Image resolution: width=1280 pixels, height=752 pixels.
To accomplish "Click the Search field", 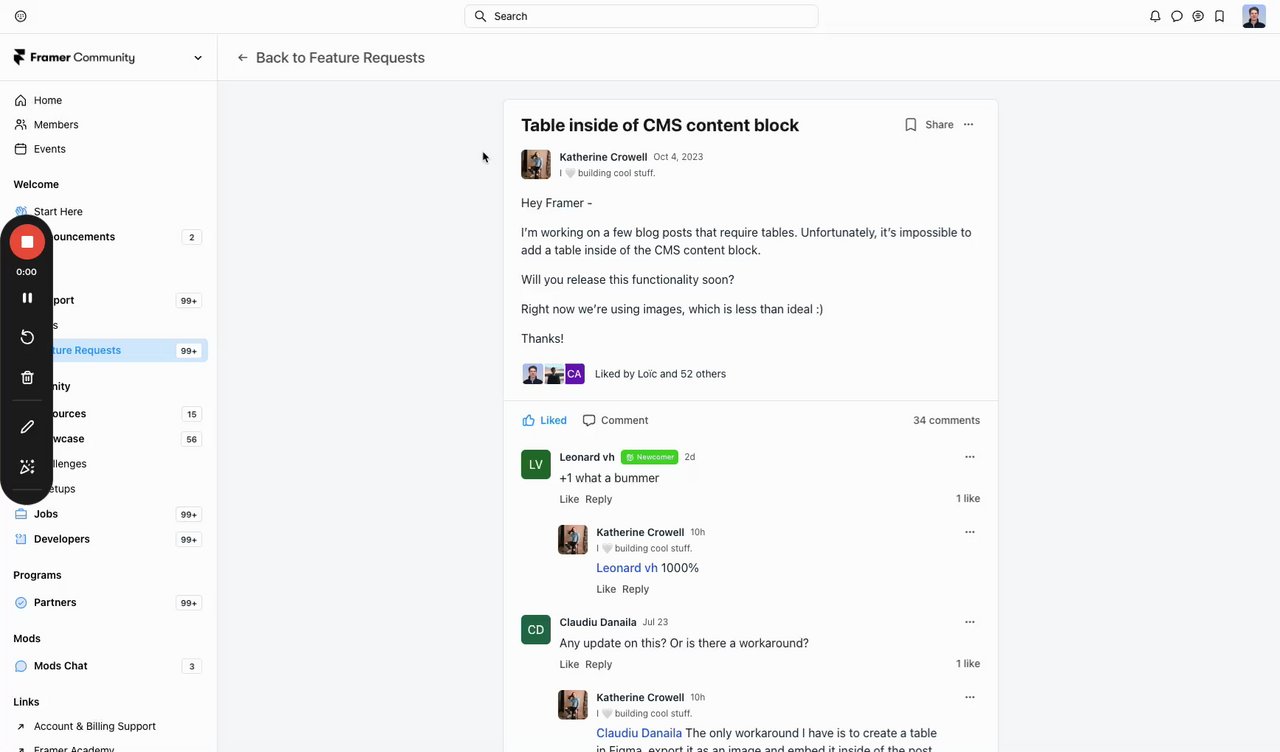I will (x=641, y=16).
